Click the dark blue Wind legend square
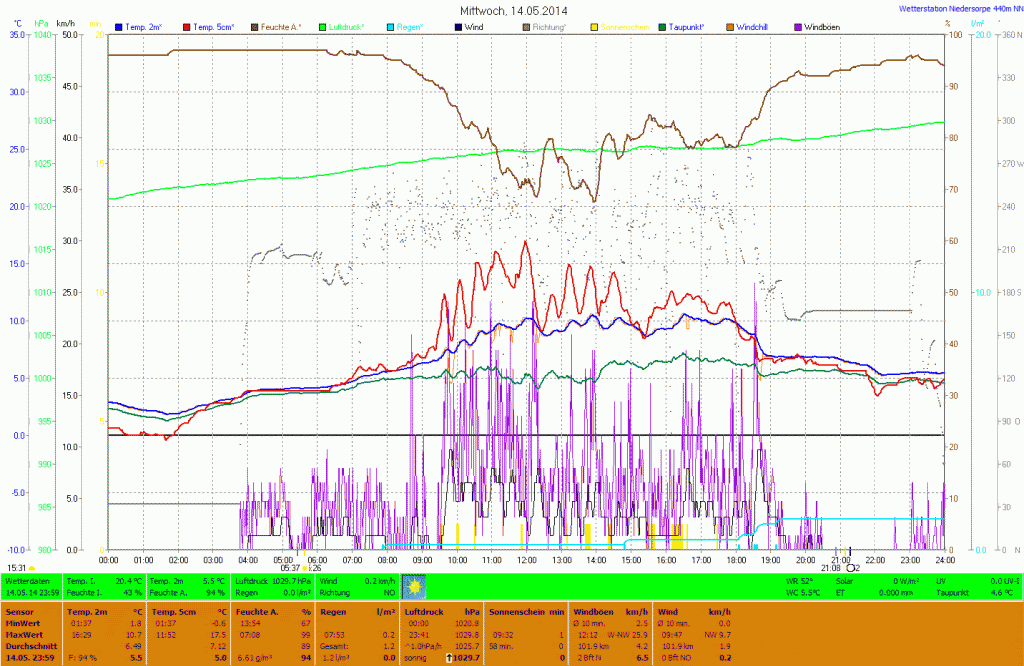This screenshot has width=1024, height=666. (459, 26)
